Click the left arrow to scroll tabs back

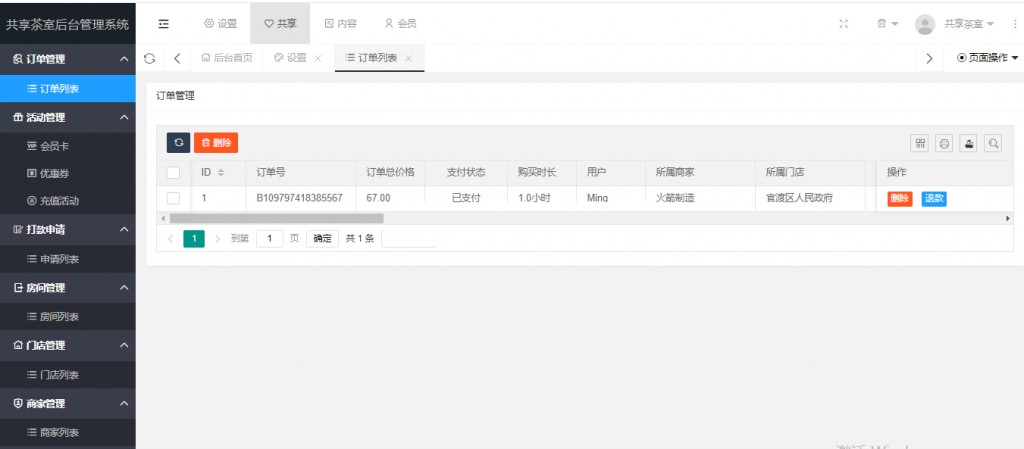click(177, 58)
